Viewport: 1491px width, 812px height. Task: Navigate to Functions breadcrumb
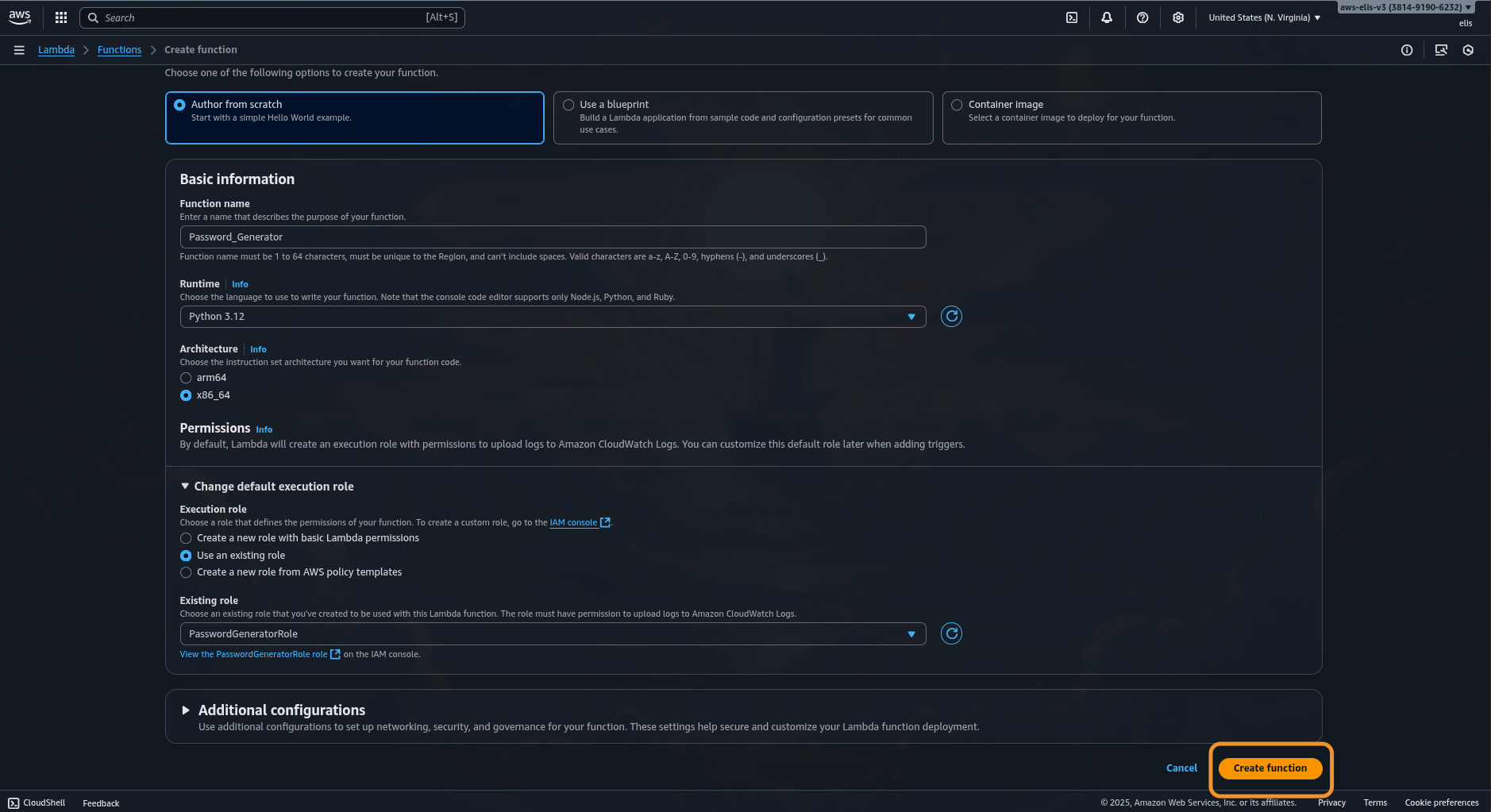pos(119,50)
